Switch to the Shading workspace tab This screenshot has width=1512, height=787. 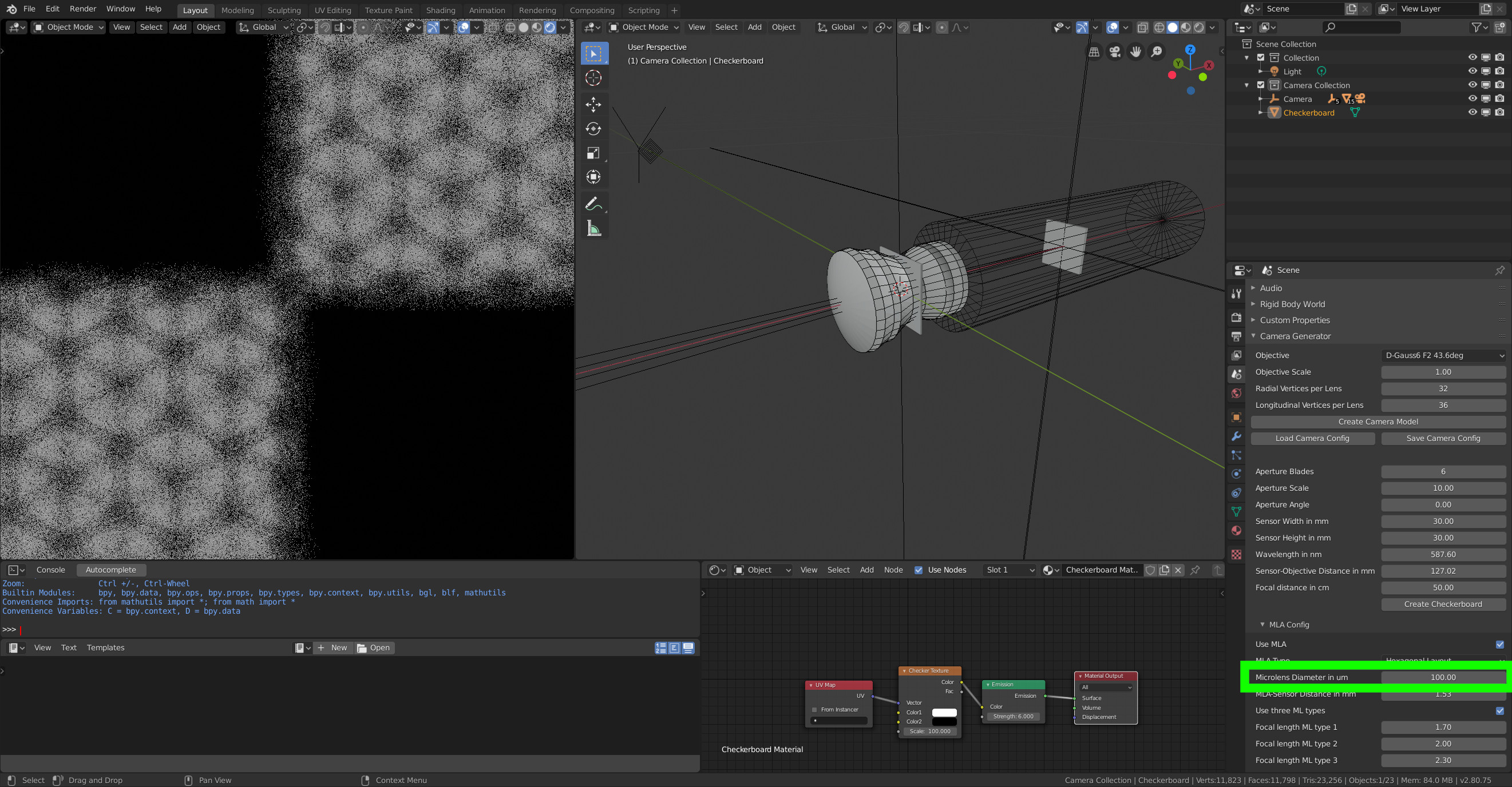[x=440, y=10]
